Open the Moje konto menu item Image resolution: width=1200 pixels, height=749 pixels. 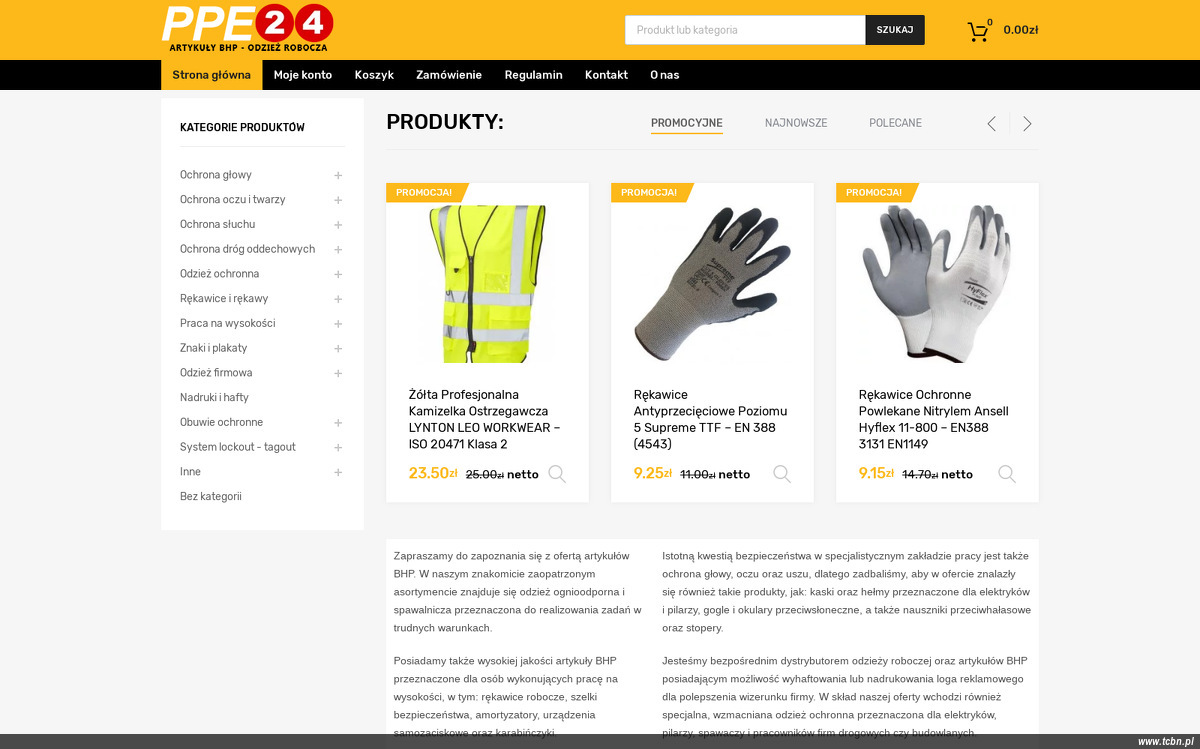[303, 75]
